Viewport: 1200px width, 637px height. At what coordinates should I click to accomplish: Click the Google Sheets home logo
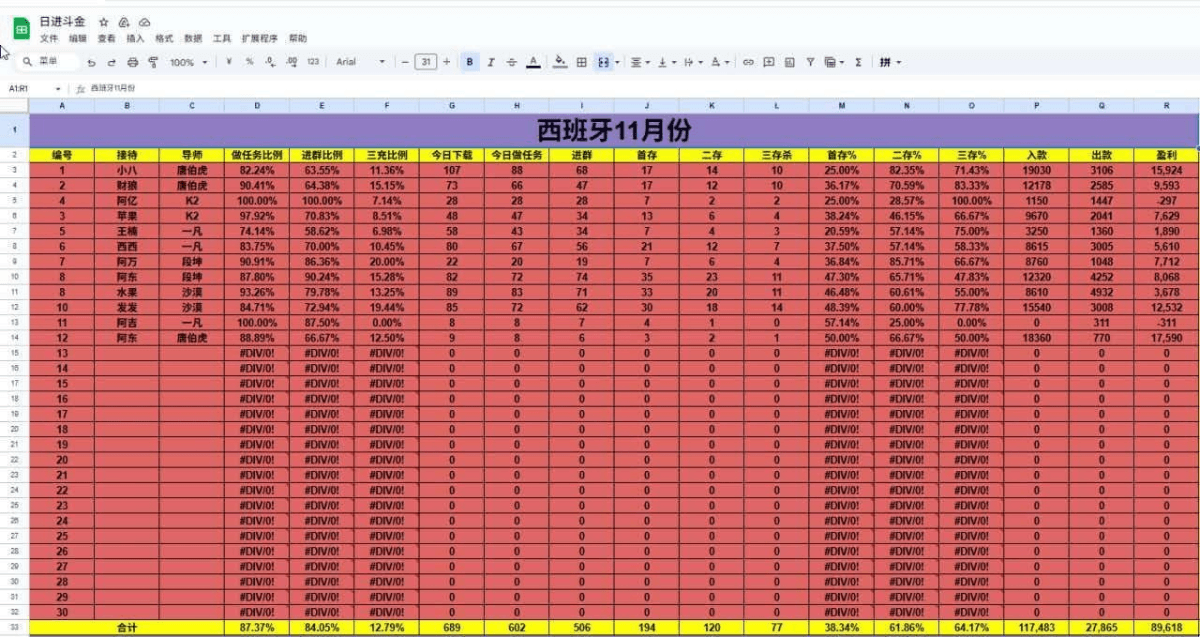pyautogui.click(x=21, y=29)
